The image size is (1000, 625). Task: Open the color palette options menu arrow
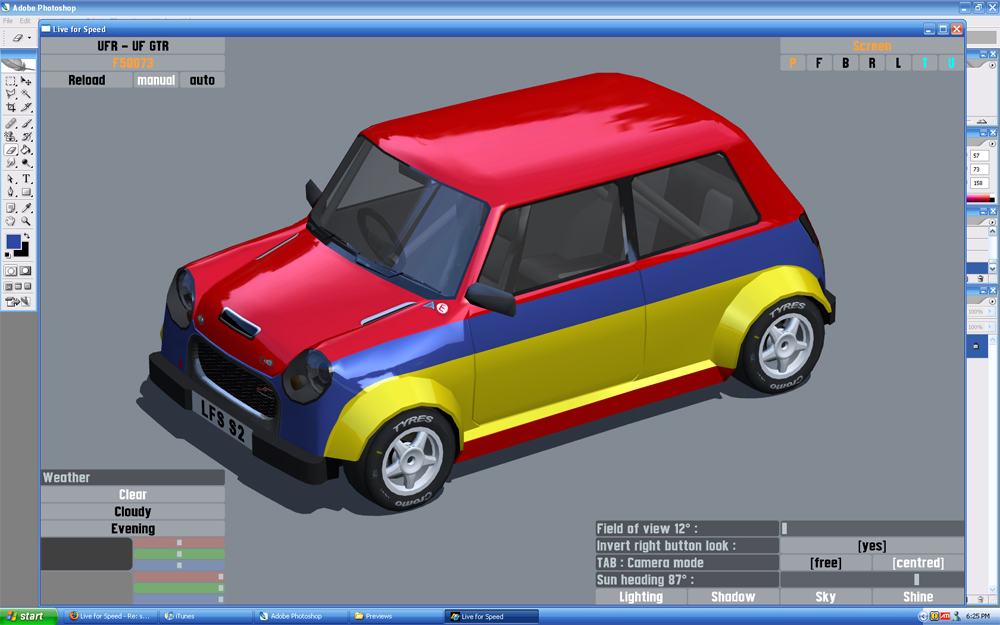pos(992,143)
